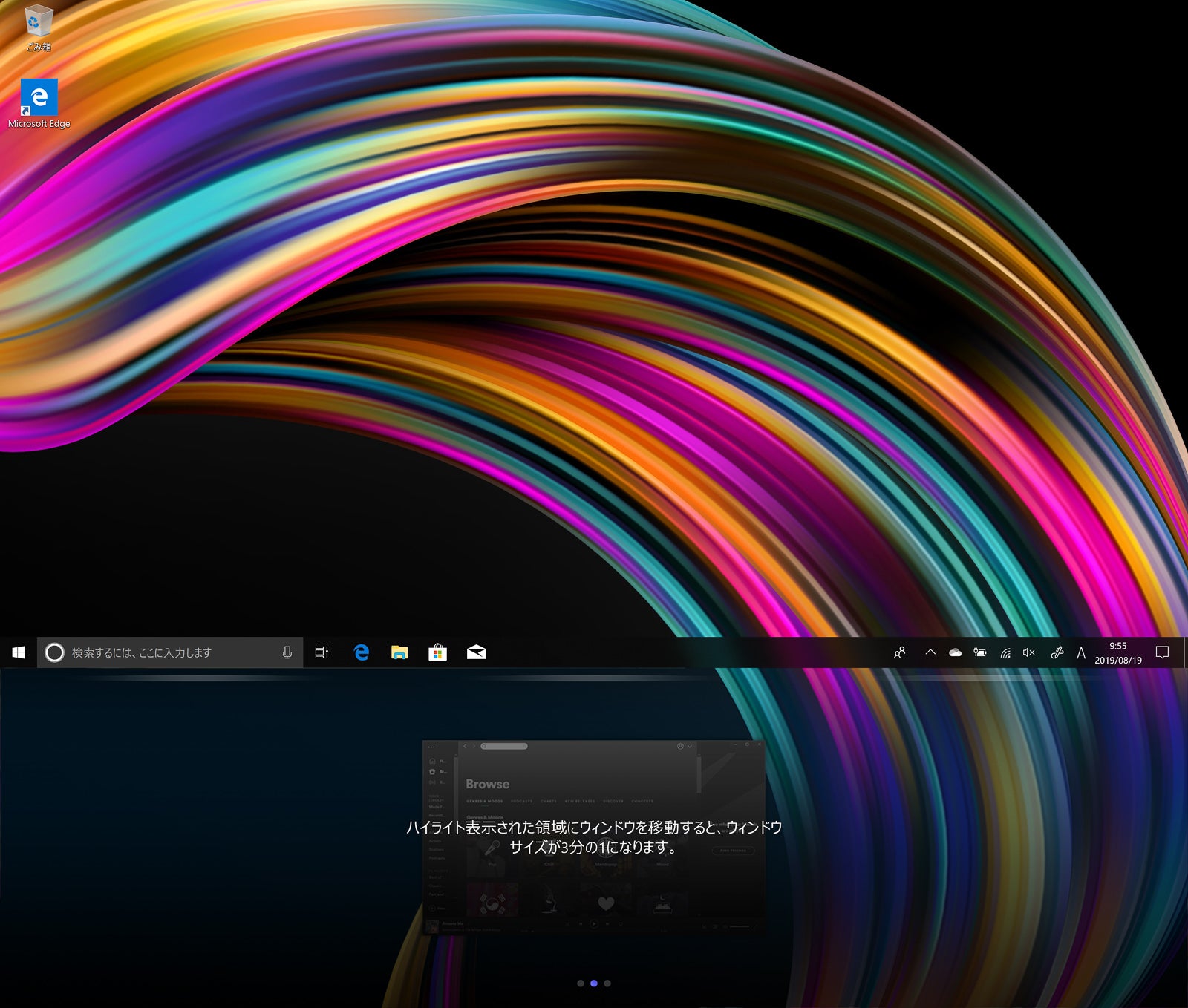The image size is (1188, 1008).
Task: Expand hidden system tray icons chevron
Action: coord(930,652)
